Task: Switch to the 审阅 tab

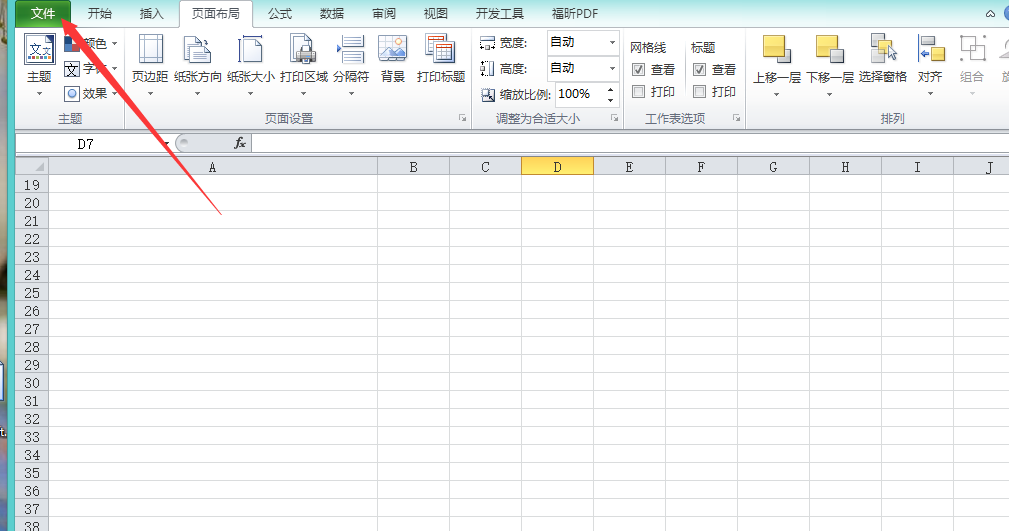Action: click(384, 14)
